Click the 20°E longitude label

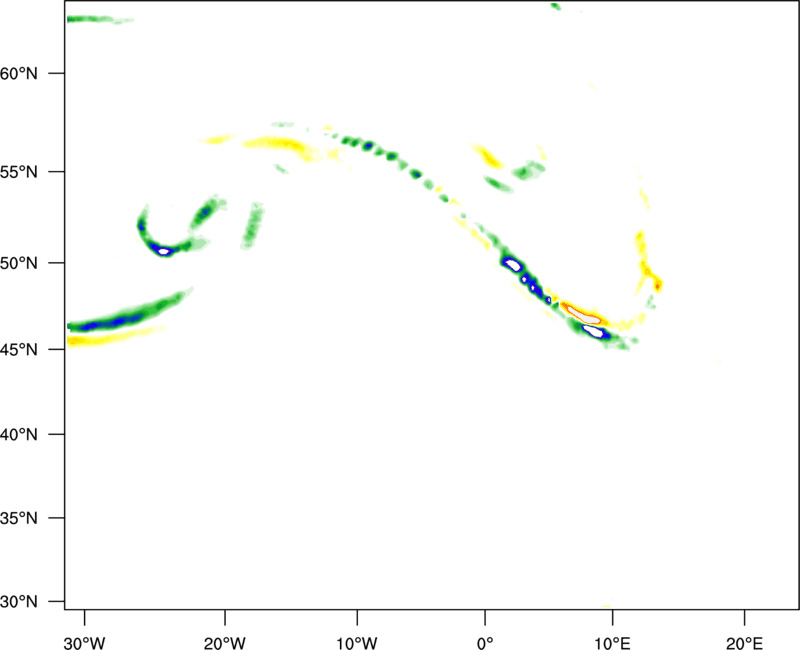(744, 643)
